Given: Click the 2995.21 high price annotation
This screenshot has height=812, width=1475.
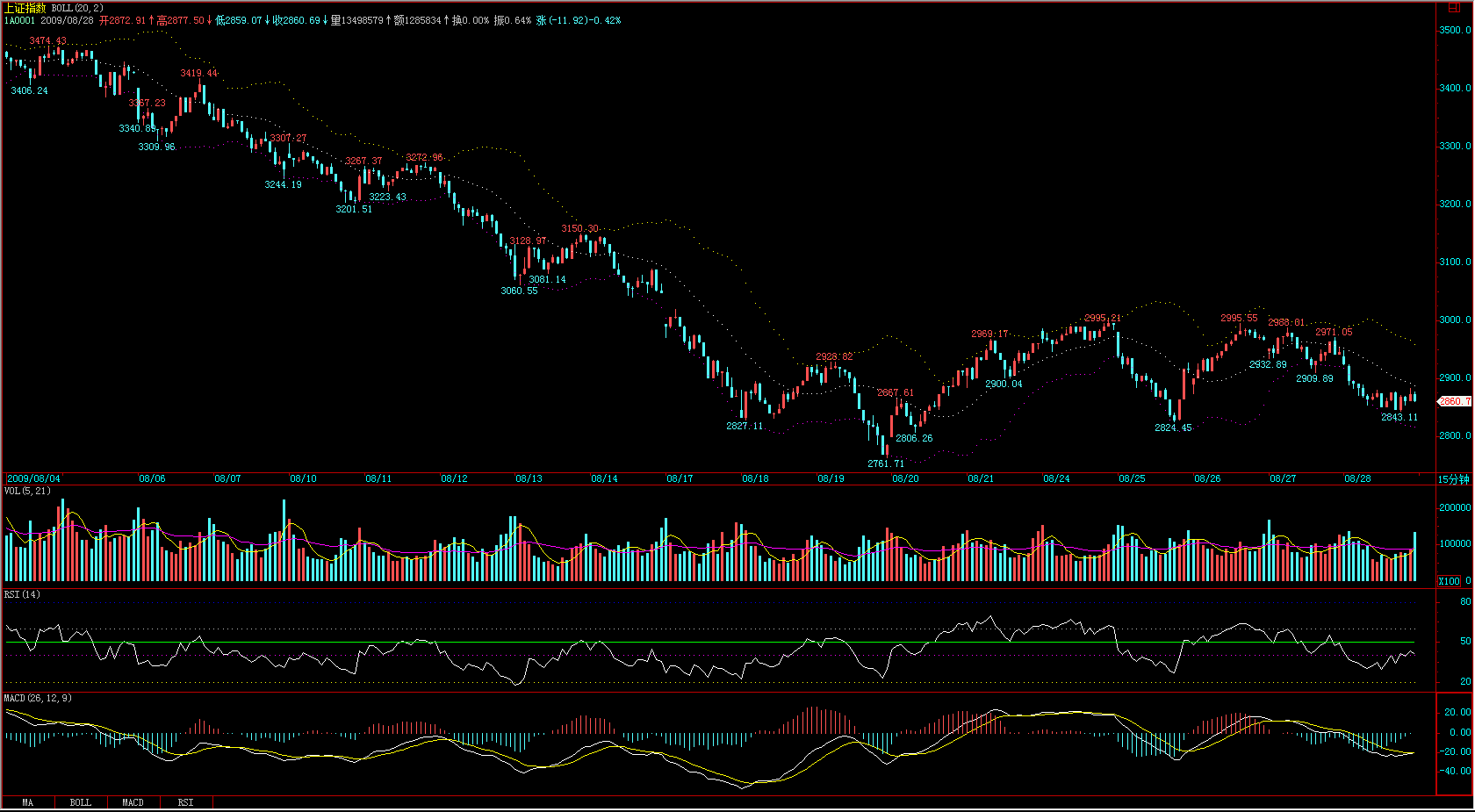Looking at the screenshot, I should [x=1103, y=318].
